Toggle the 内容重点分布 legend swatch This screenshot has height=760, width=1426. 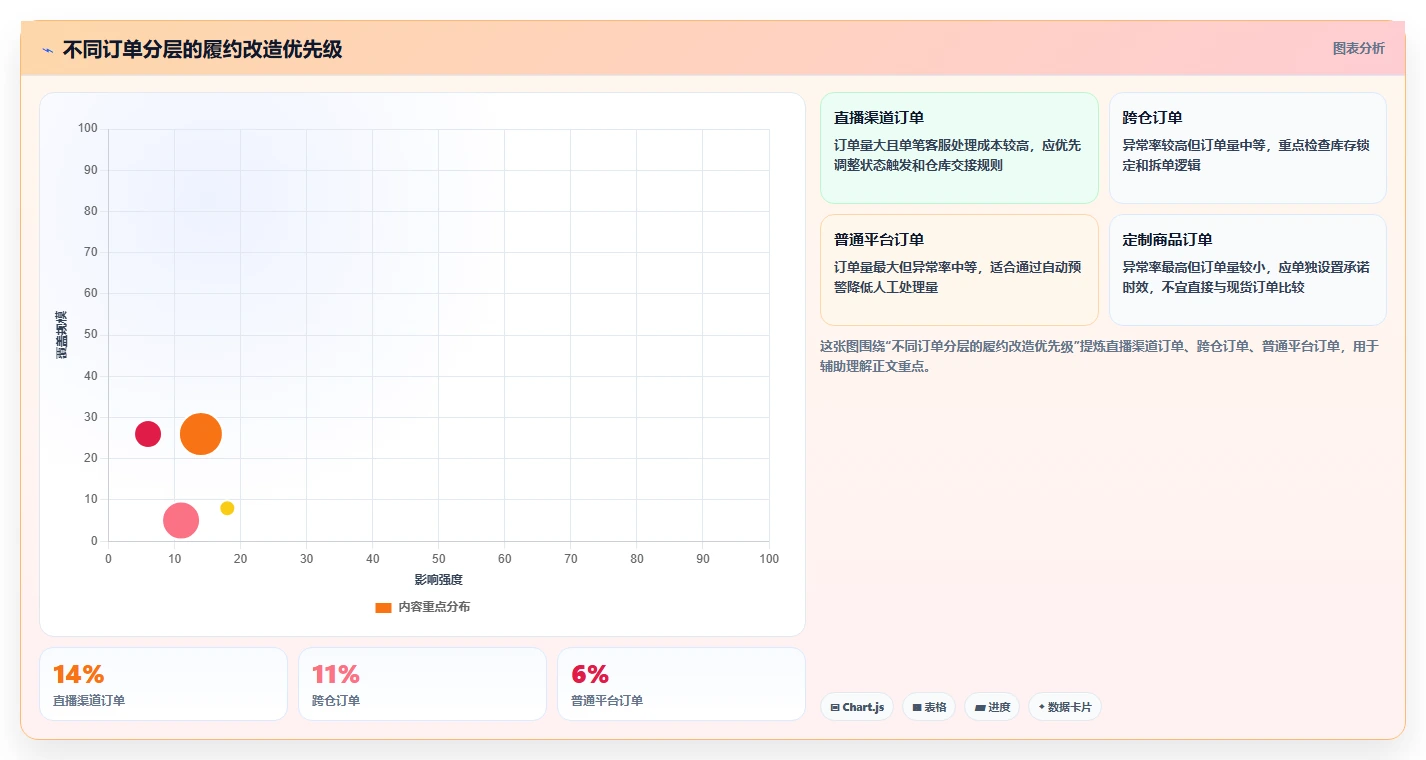click(383, 607)
